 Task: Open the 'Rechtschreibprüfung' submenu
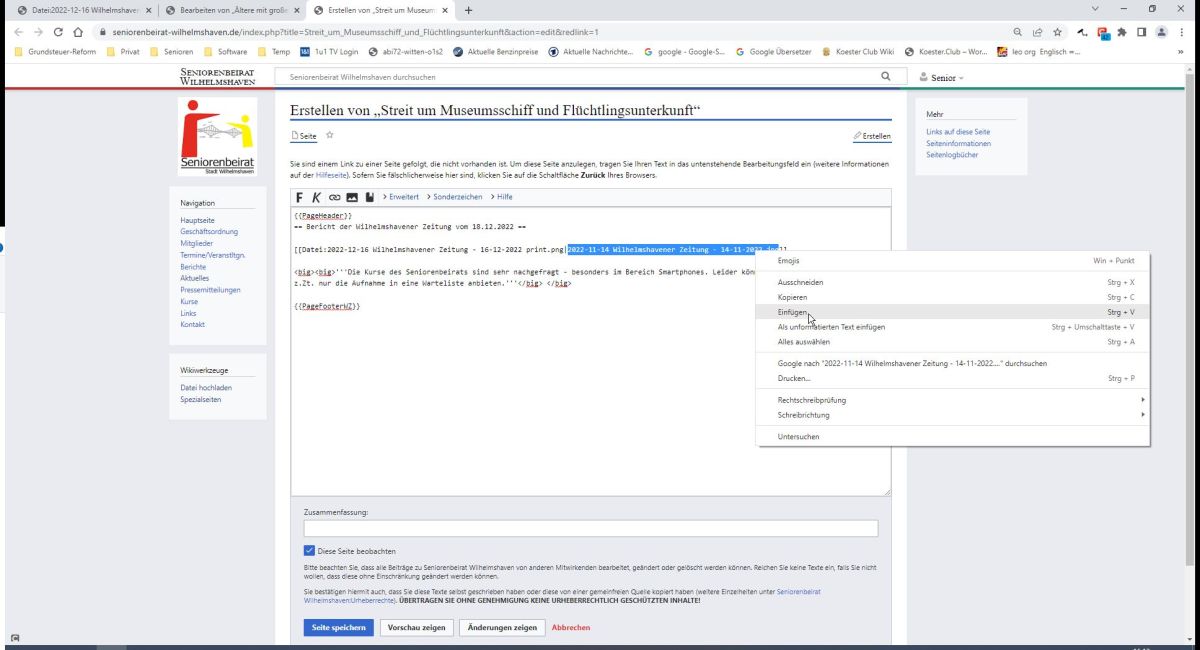[x=812, y=400]
